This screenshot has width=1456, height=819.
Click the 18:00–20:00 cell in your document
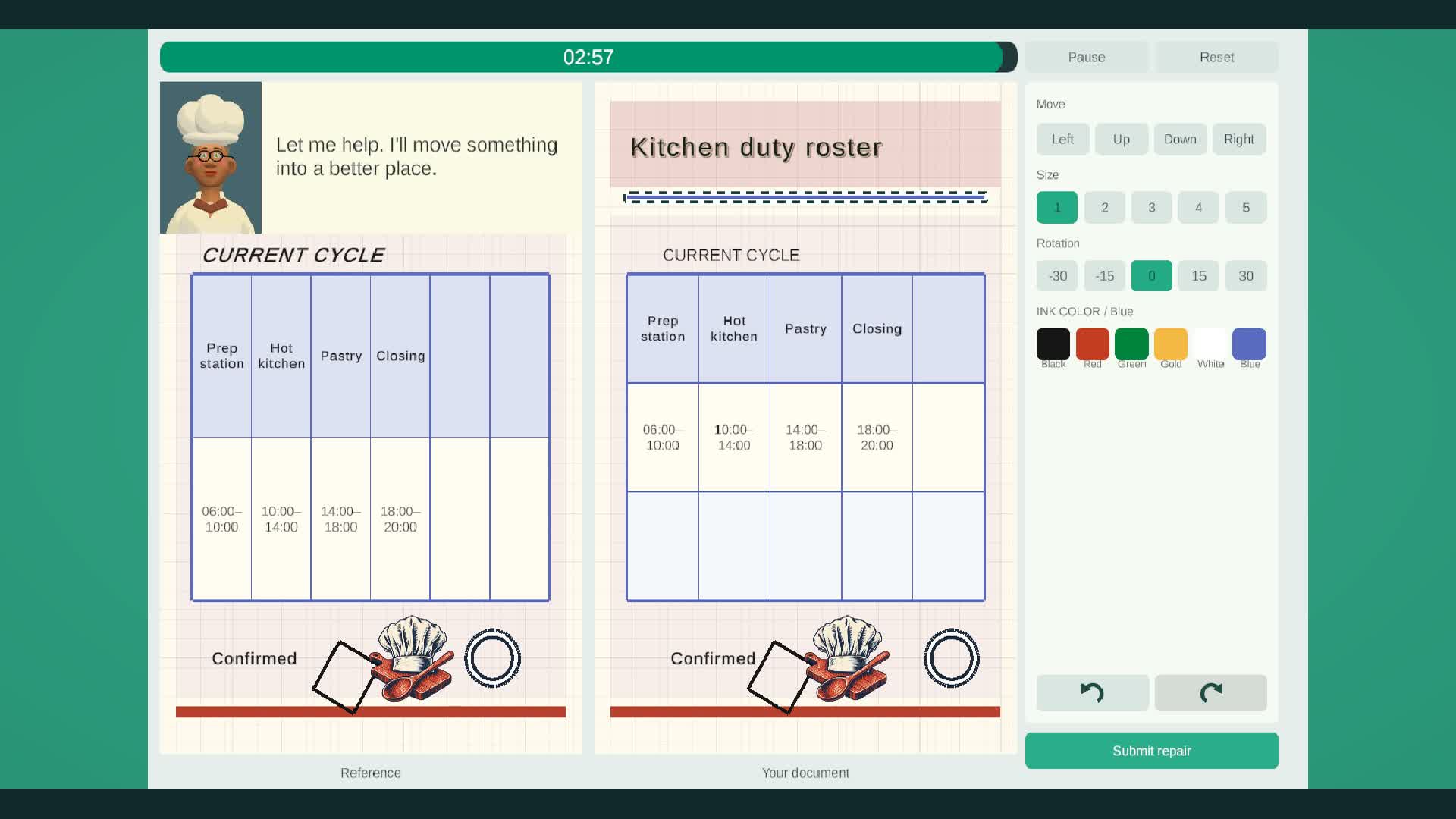pyautogui.click(x=877, y=438)
